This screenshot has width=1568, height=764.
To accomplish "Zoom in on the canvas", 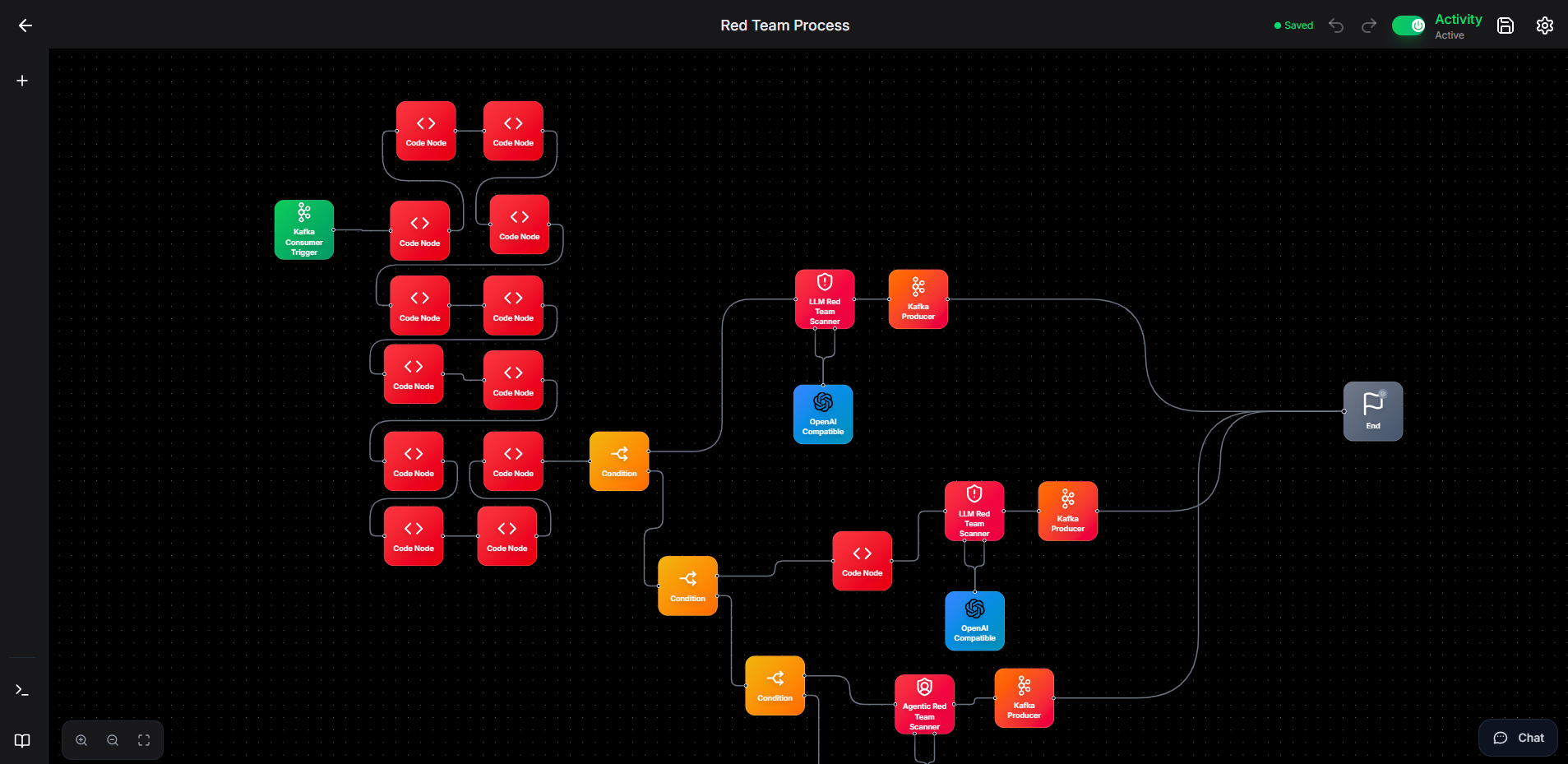I will pos(81,740).
